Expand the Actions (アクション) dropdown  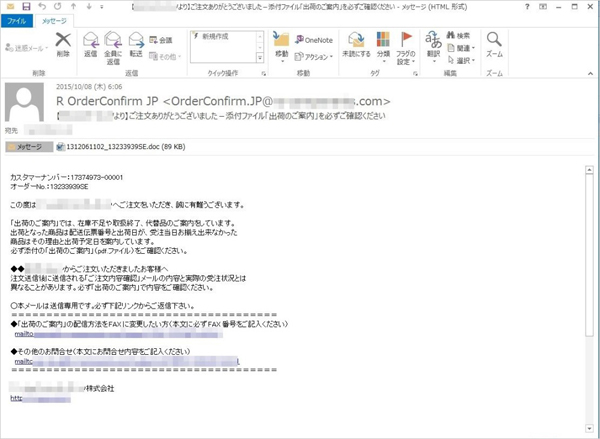(318, 55)
